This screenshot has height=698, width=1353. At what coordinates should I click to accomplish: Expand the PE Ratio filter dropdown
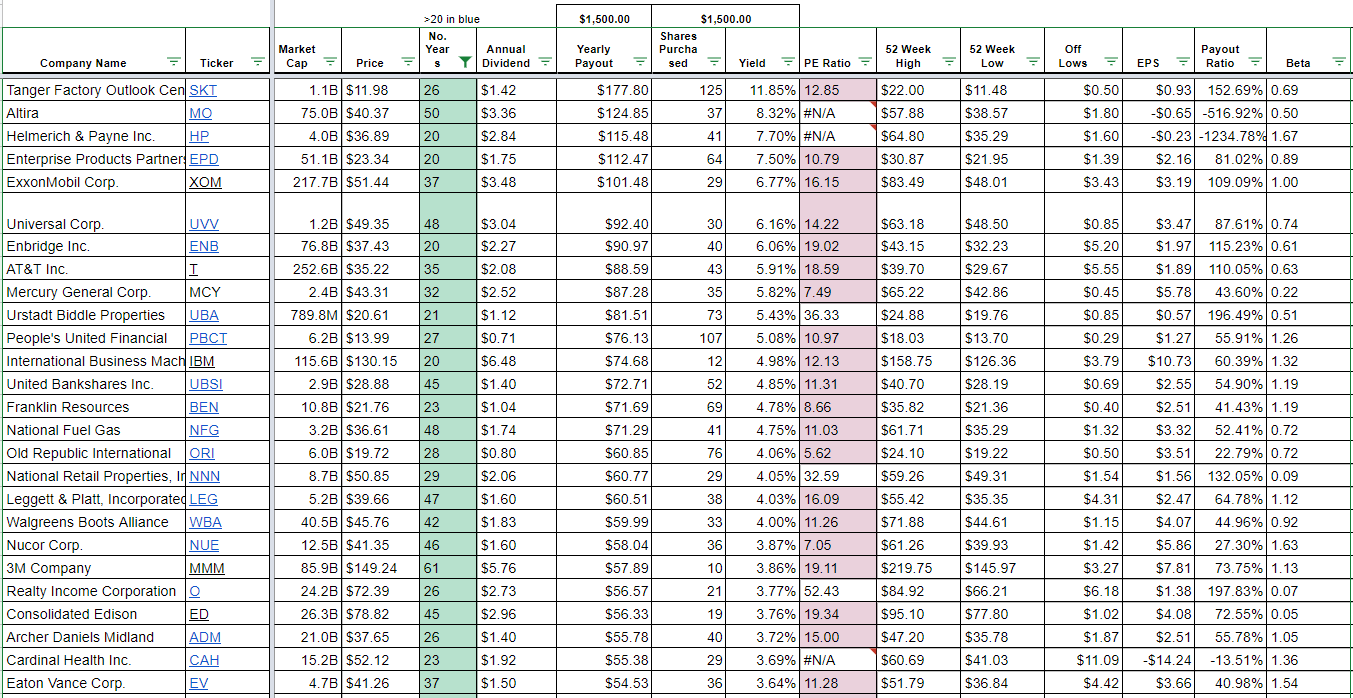pos(864,63)
